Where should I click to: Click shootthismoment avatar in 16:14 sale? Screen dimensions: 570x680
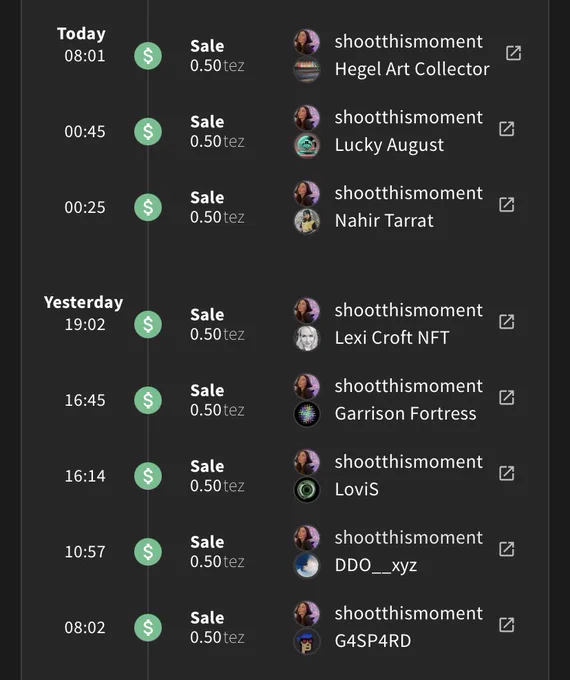coord(307,462)
